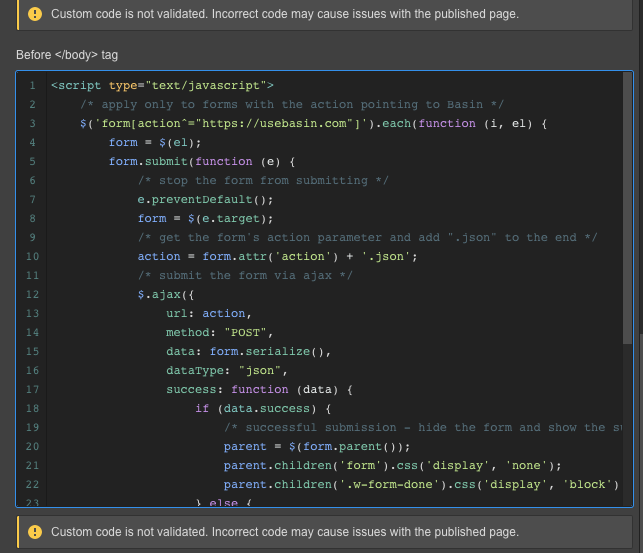Image resolution: width=643 pixels, height=553 pixels.
Task: Click line number 17 in gutter
Action: click(32, 389)
